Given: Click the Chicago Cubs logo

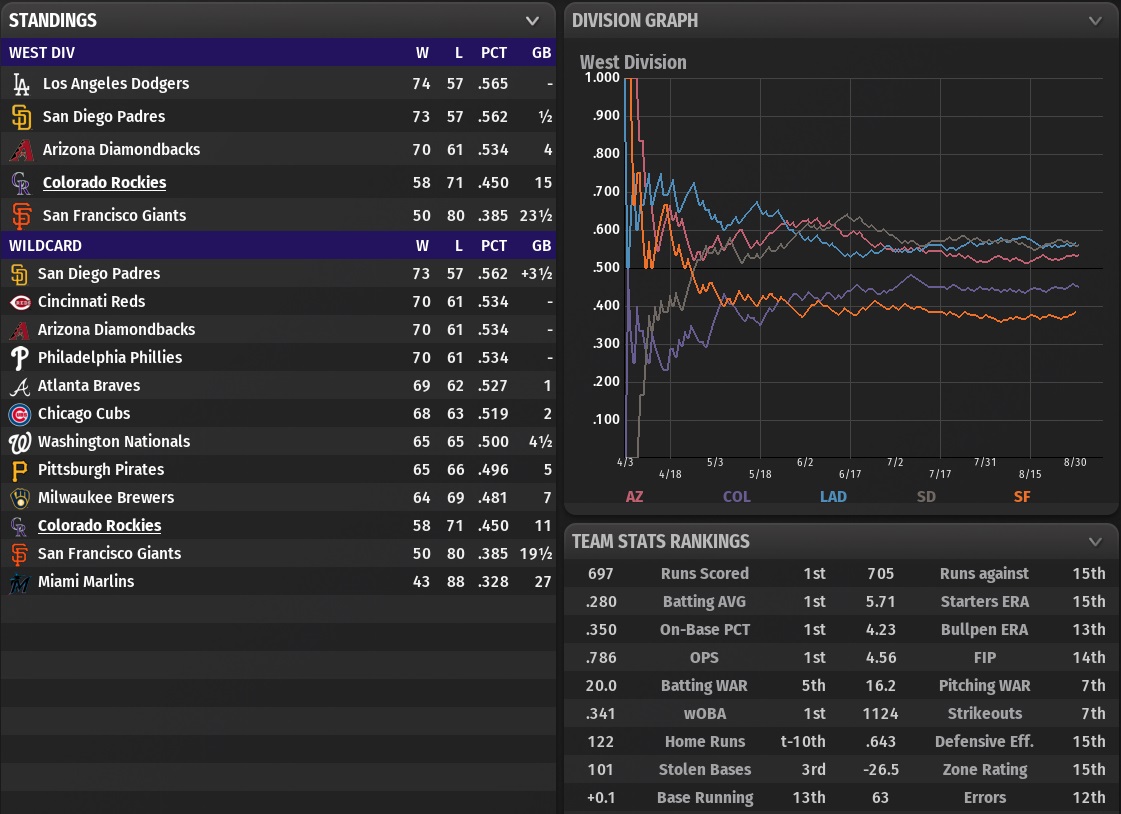Looking at the screenshot, I should 19,414.
